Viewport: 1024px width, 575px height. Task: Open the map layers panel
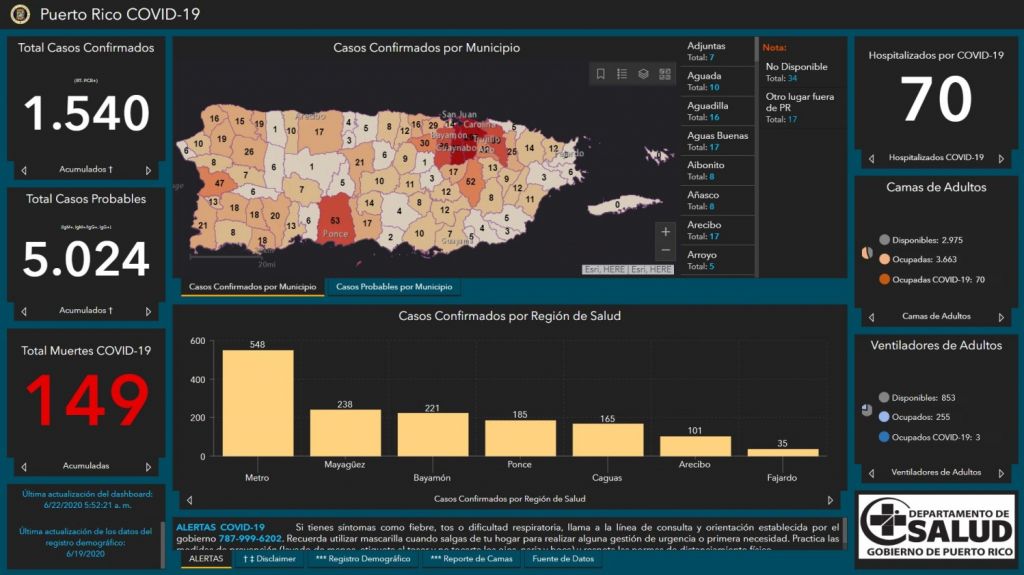tap(643, 74)
